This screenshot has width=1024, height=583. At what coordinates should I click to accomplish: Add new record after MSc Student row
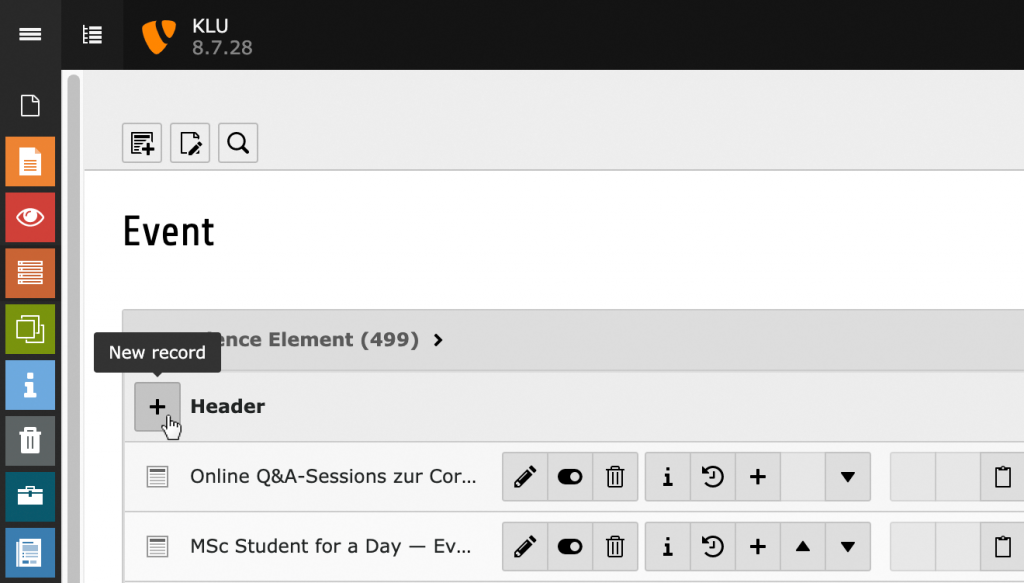pos(758,547)
